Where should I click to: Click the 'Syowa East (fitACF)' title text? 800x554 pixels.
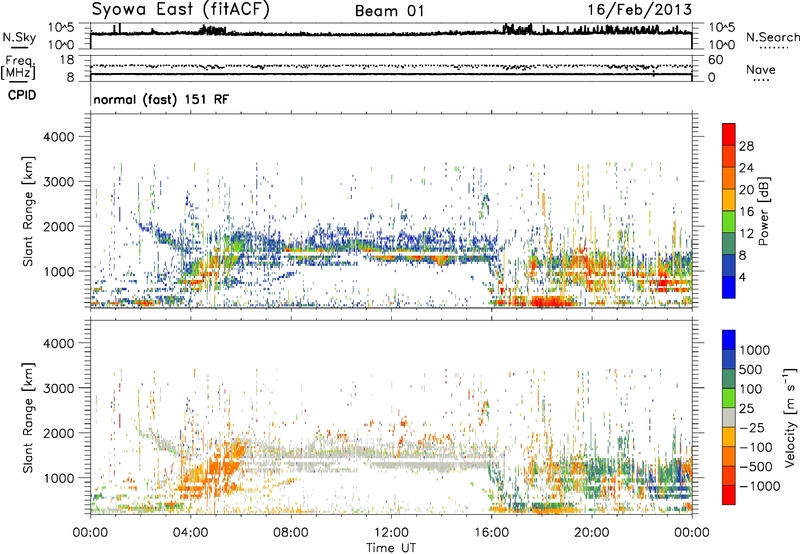pyautogui.click(x=180, y=9)
